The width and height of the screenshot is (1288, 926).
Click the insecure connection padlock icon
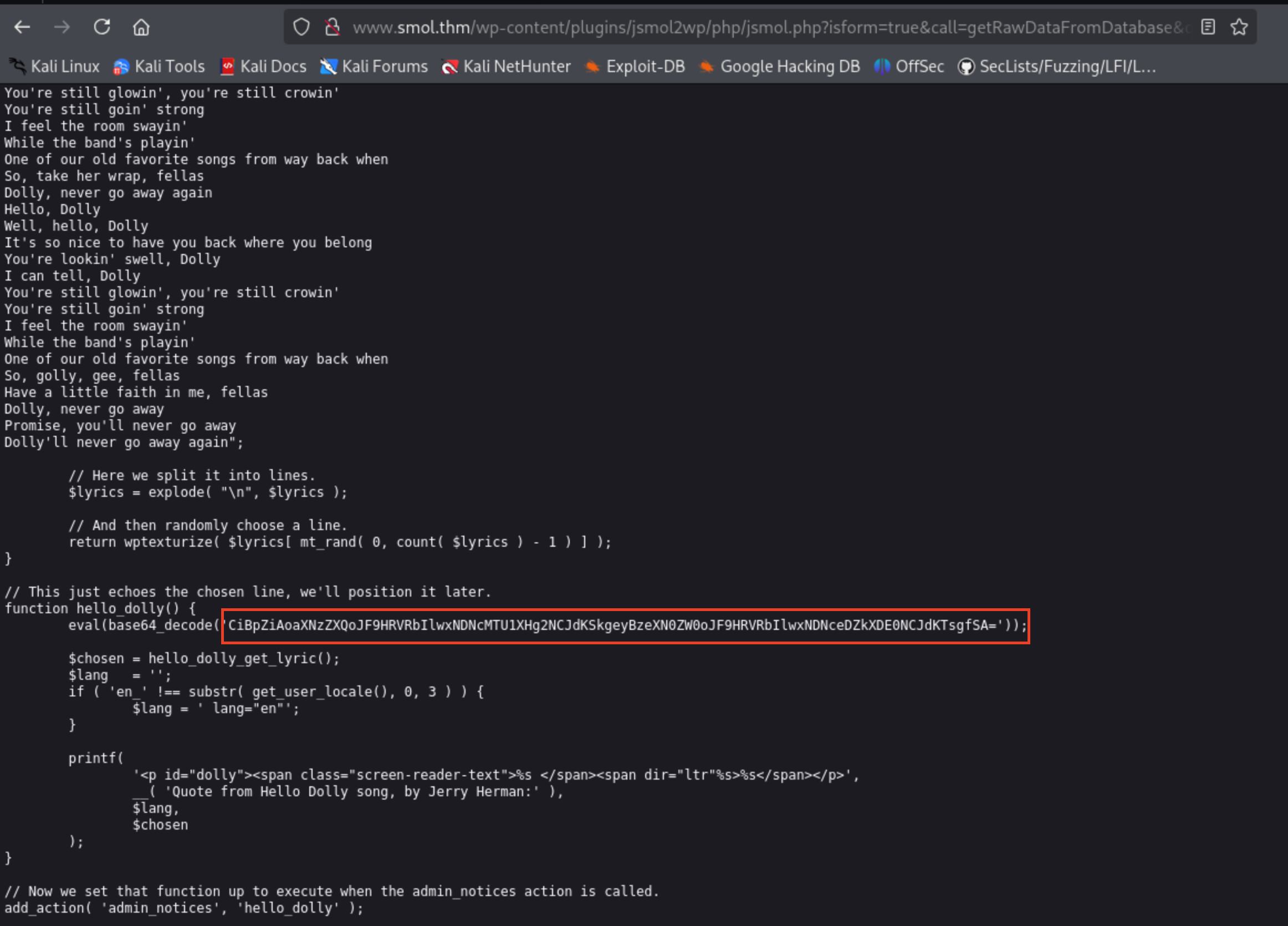[x=332, y=27]
